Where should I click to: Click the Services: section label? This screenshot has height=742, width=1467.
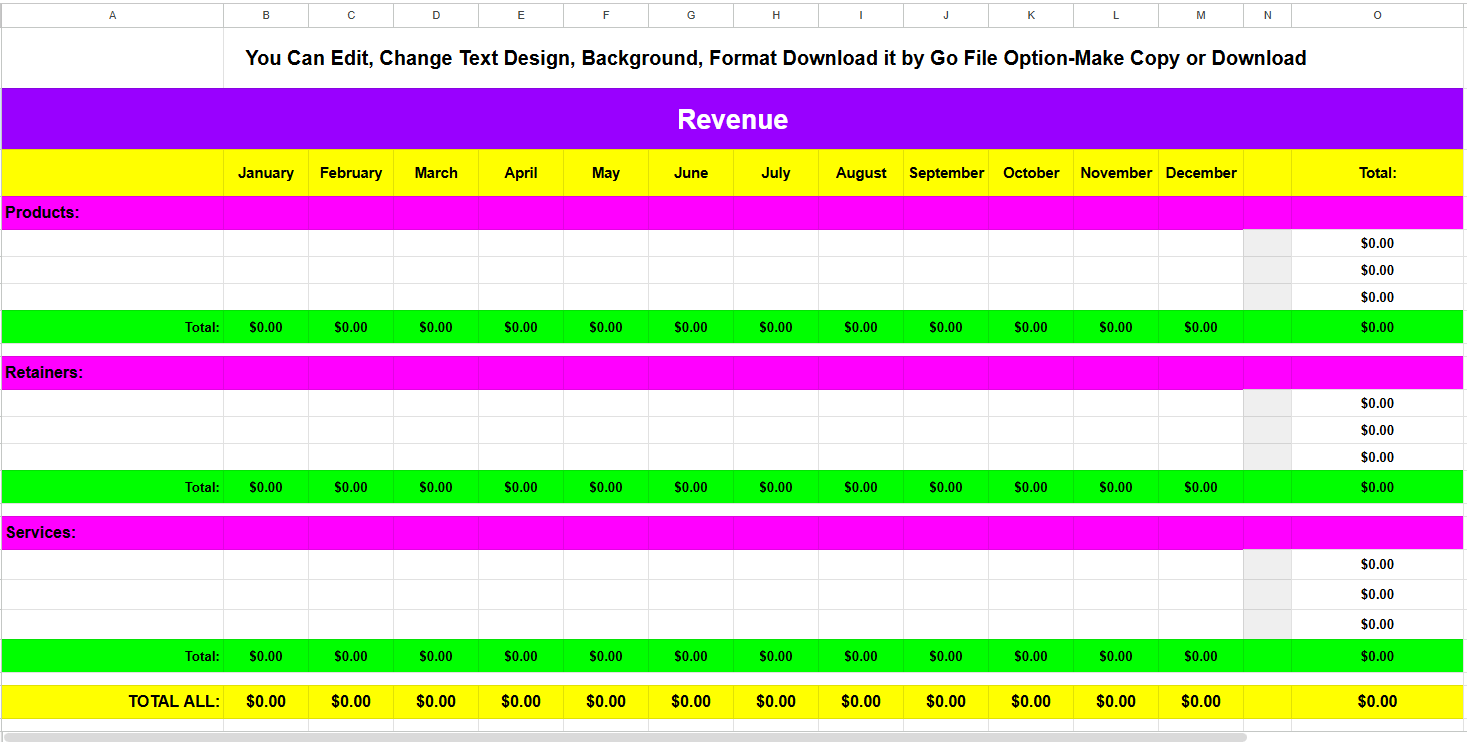pos(41,532)
